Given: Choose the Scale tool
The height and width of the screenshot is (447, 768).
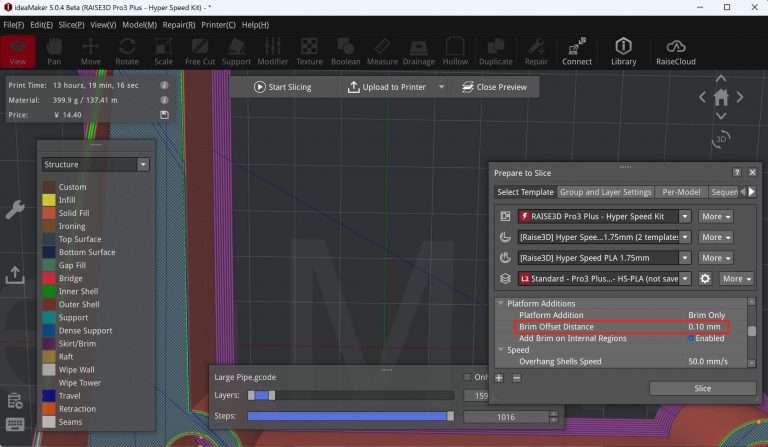Looking at the screenshot, I should [x=163, y=52].
